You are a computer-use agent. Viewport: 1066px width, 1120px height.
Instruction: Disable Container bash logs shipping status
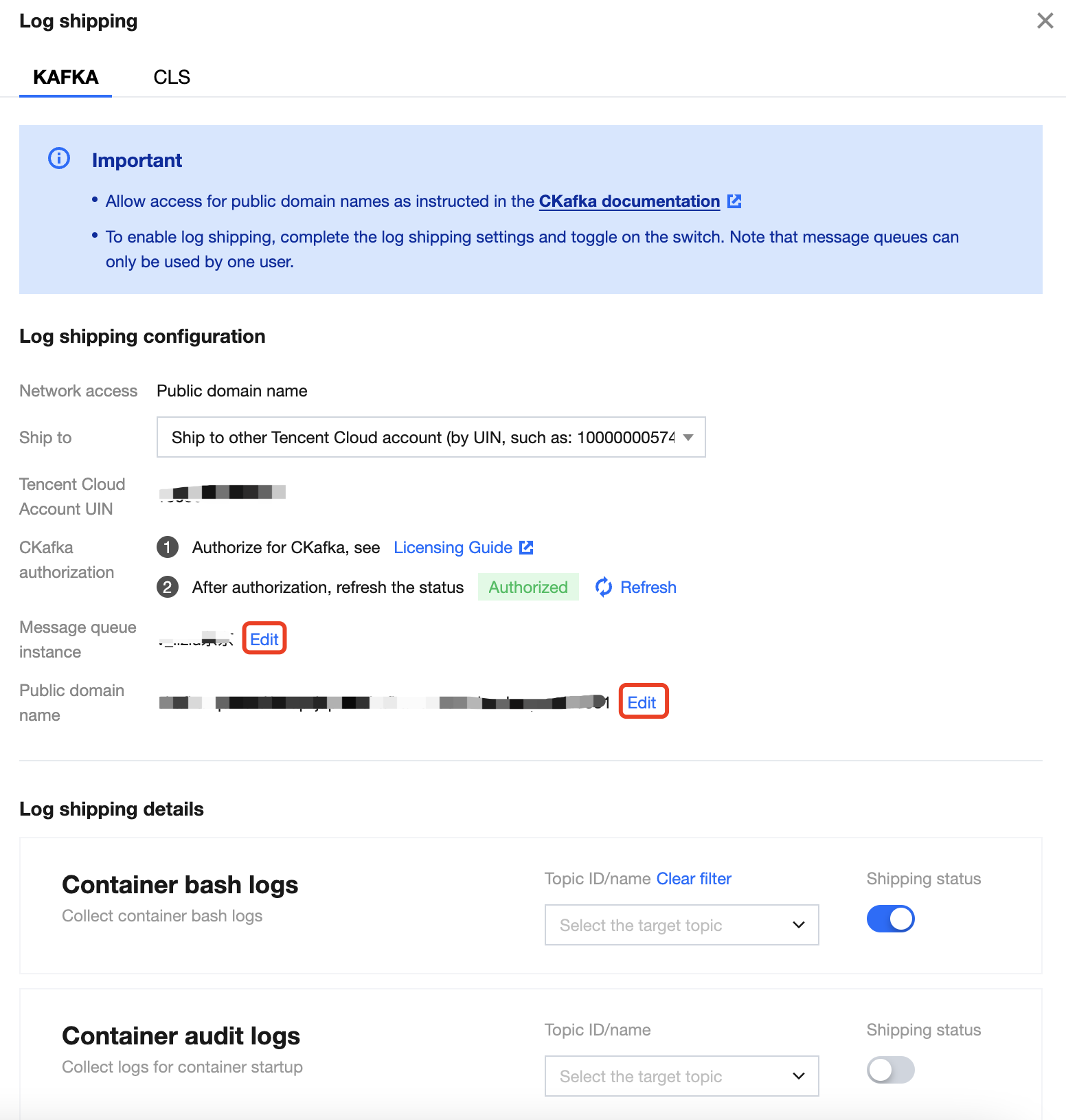click(x=890, y=919)
